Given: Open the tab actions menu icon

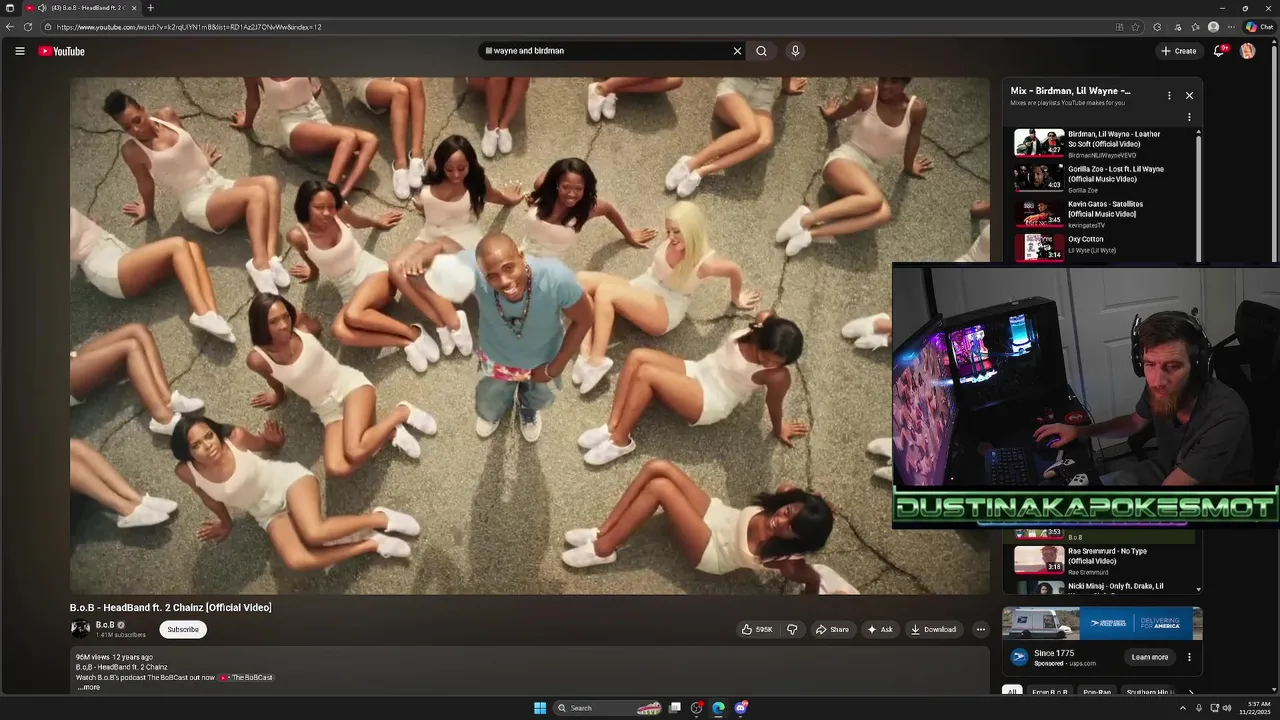Looking at the screenshot, I should [10, 8].
